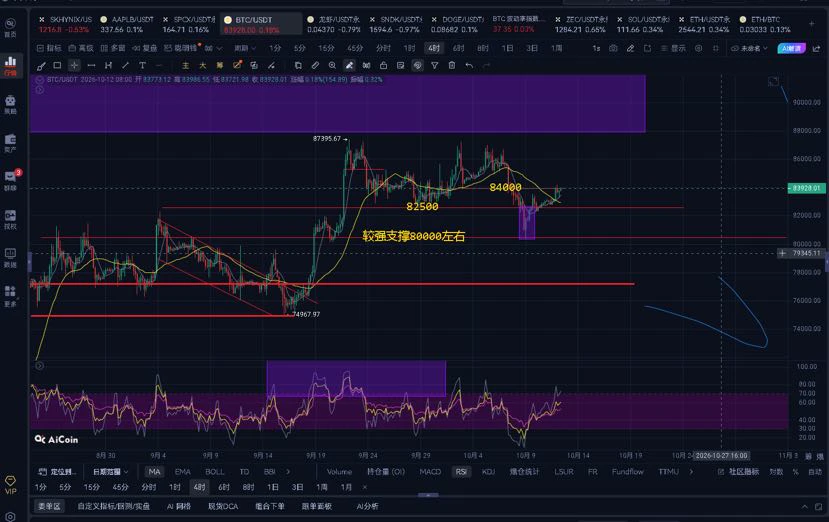Viewport: 829px width, 522px height.
Task: Open the bar-chart market icon in the sidebar
Action: coord(10,66)
